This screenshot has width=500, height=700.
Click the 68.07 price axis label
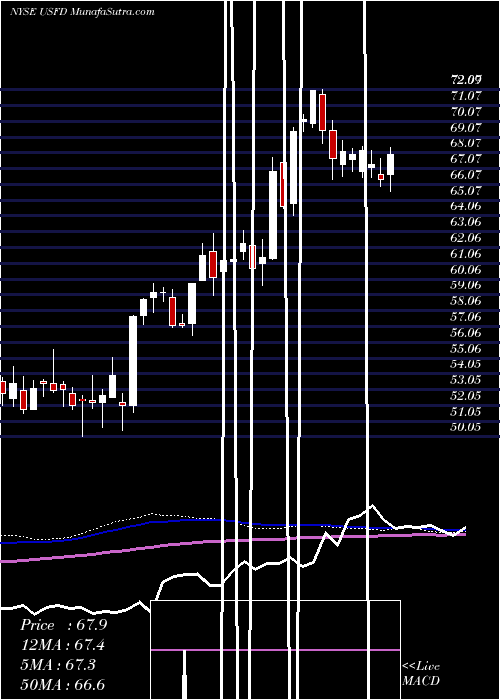point(466,143)
